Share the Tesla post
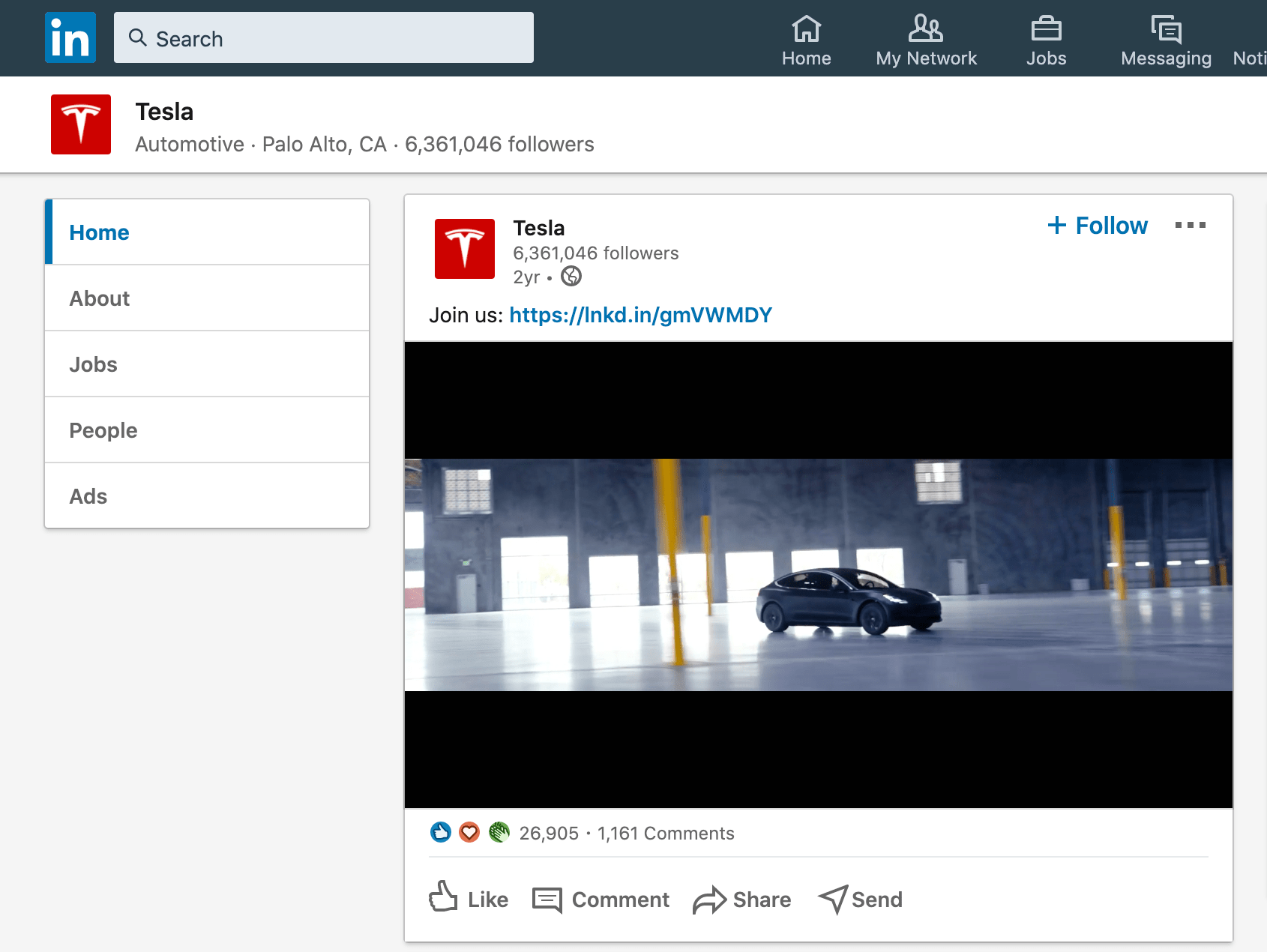This screenshot has width=1267, height=952. [742, 900]
